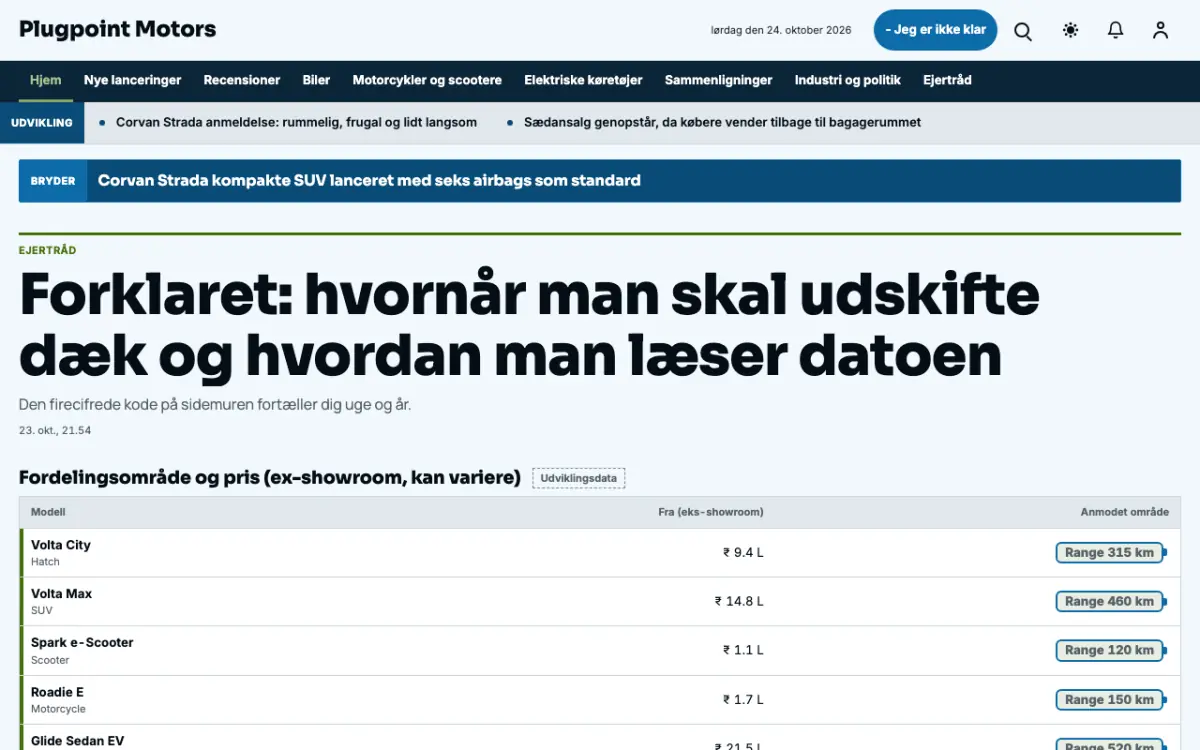Open Ejertråd menu item
The height and width of the screenshot is (750, 1200).
(x=947, y=80)
